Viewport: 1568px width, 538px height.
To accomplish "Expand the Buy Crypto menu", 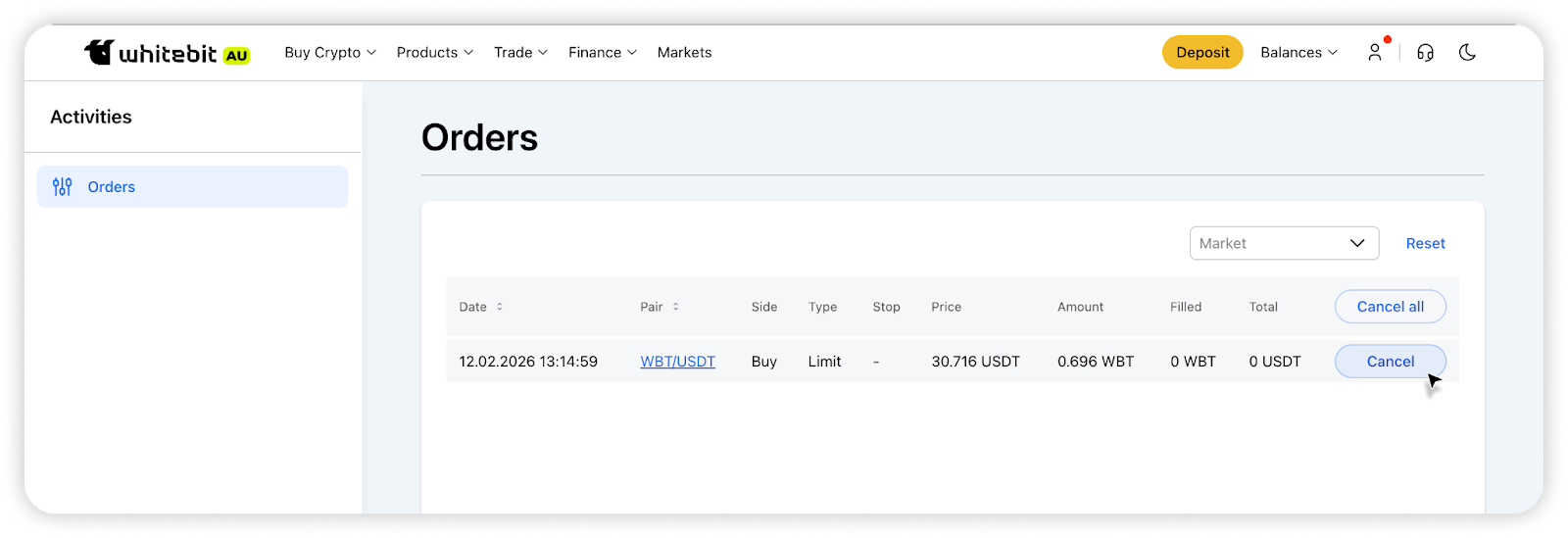I will click(x=330, y=53).
